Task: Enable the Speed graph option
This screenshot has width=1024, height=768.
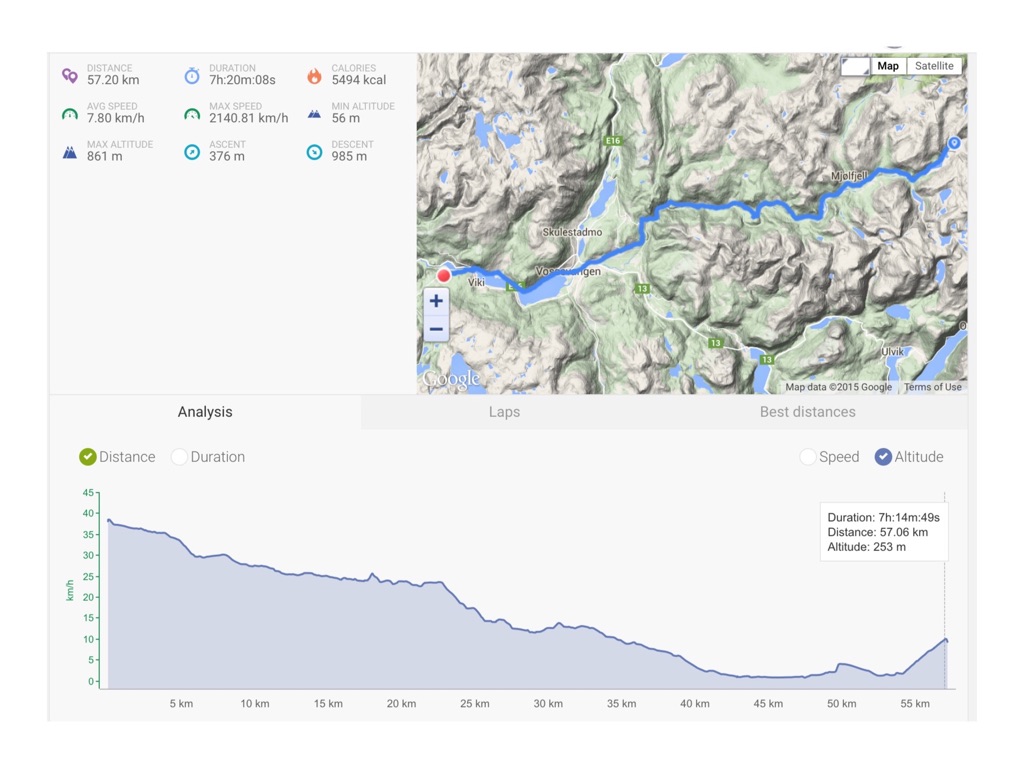Action: (808, 457)
